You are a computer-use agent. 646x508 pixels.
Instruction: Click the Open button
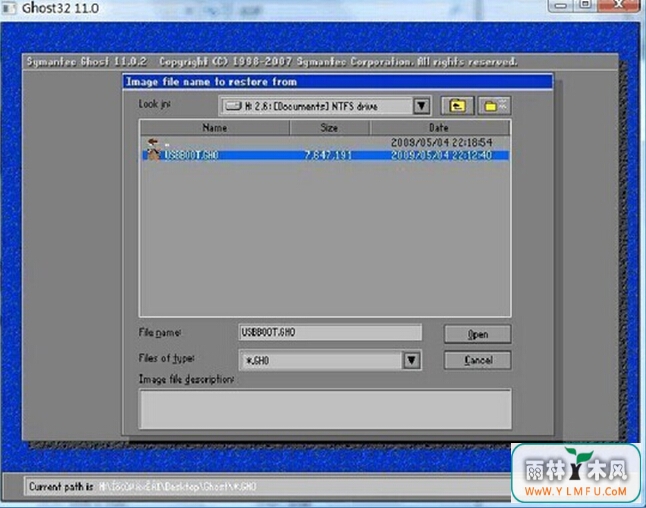point(477,334)
